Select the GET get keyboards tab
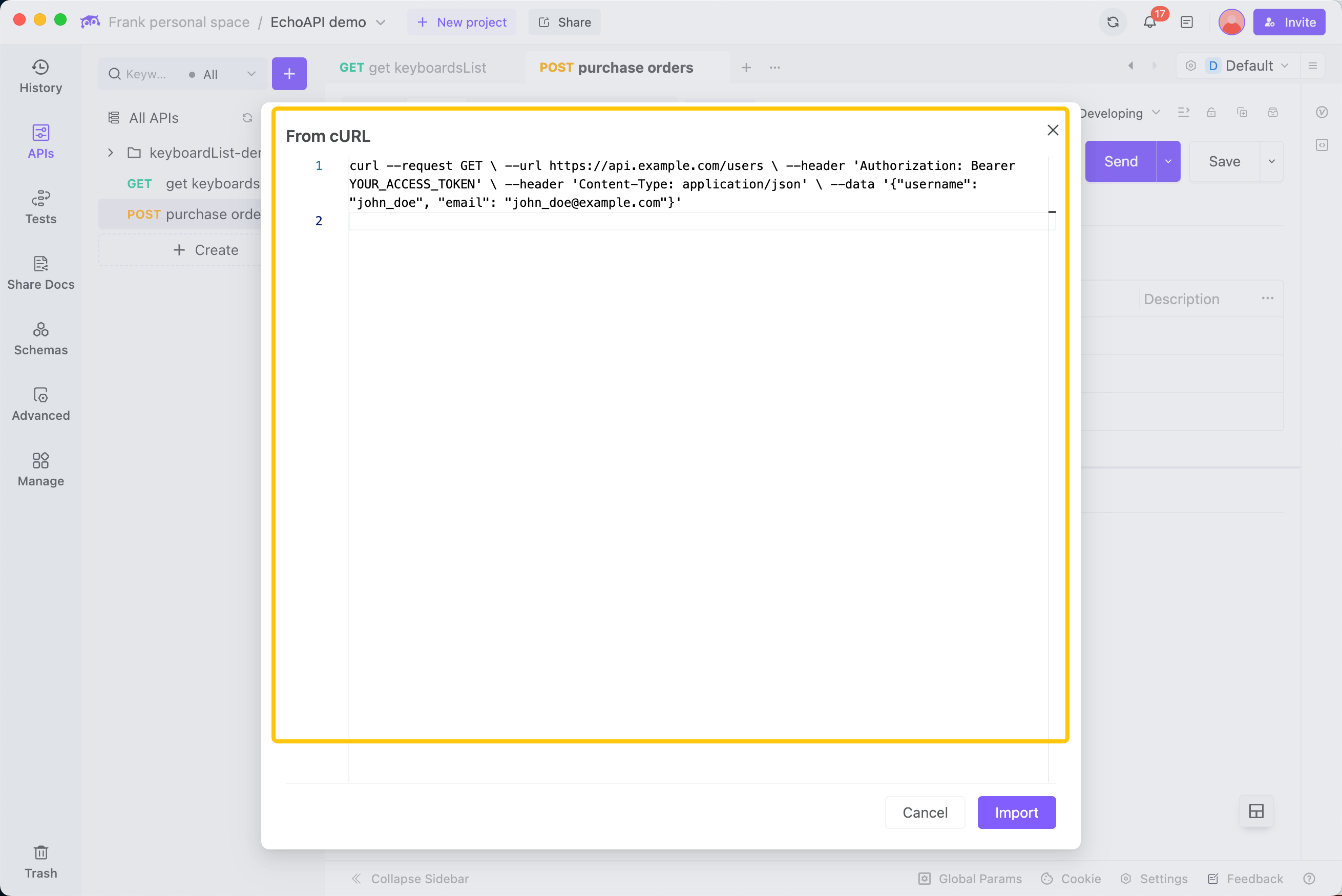This screenshot has height=896, width=1342. tap(413, 67)
